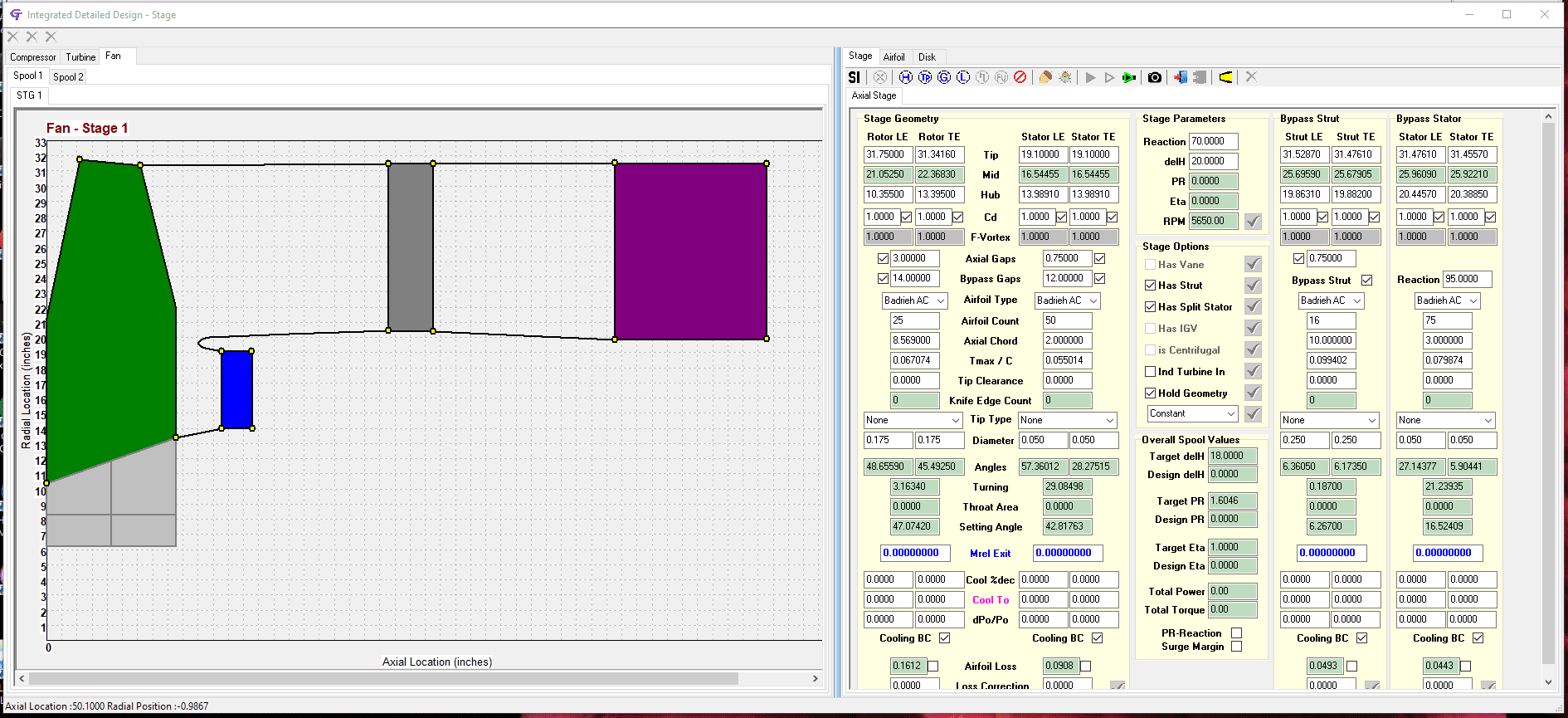The height and width of the screenshot is (718, 1568).
Task: Click the green run arrow icon
Action: (1129, 77)
